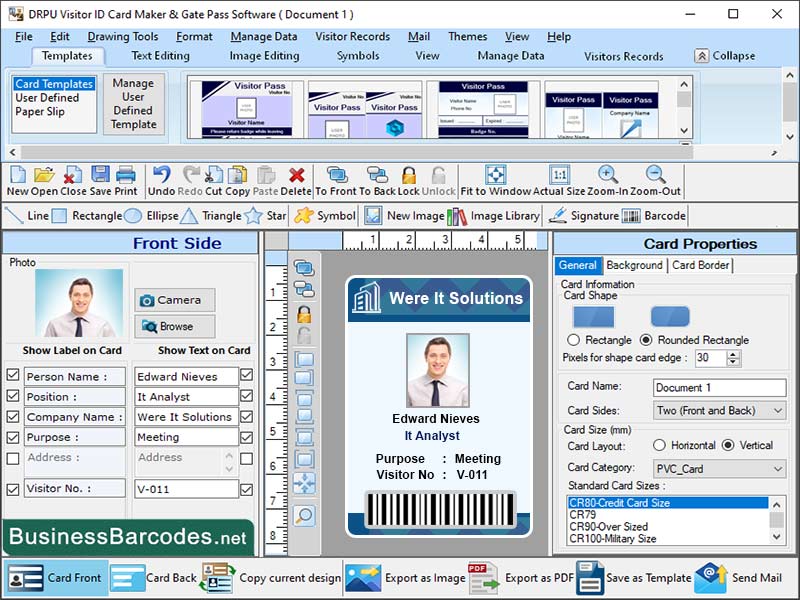Image resolution: width=800 pixels, height=600 pixels.
Task: Zoom-Out of the card
Action: (x=655, y=175)
